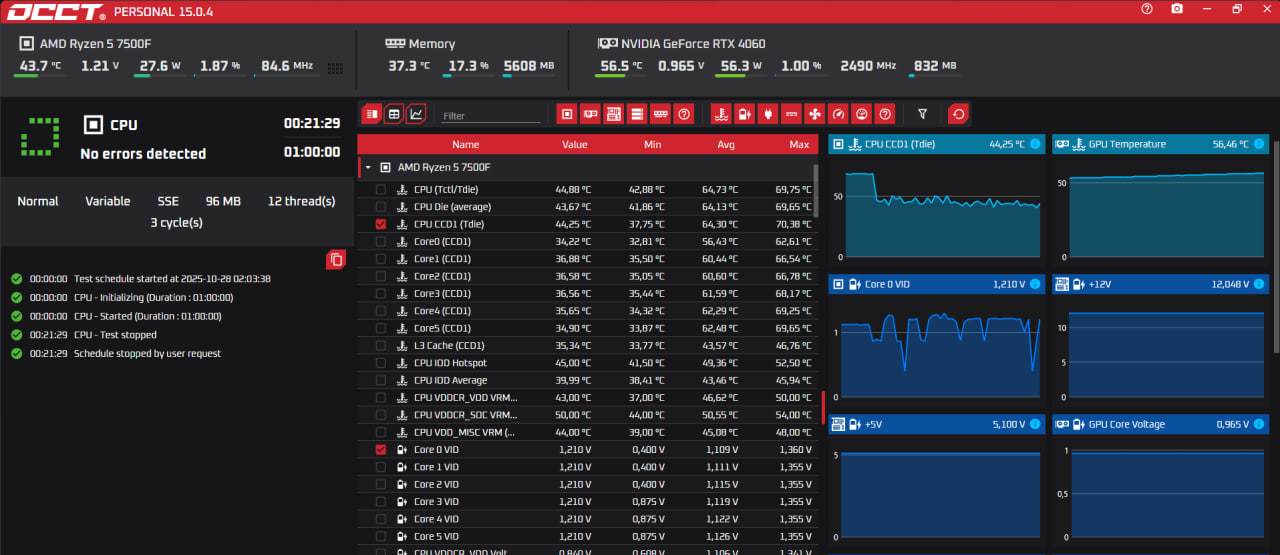
Task: Uncheck the Core 0 VID checkbox
Action: [380, 450]
